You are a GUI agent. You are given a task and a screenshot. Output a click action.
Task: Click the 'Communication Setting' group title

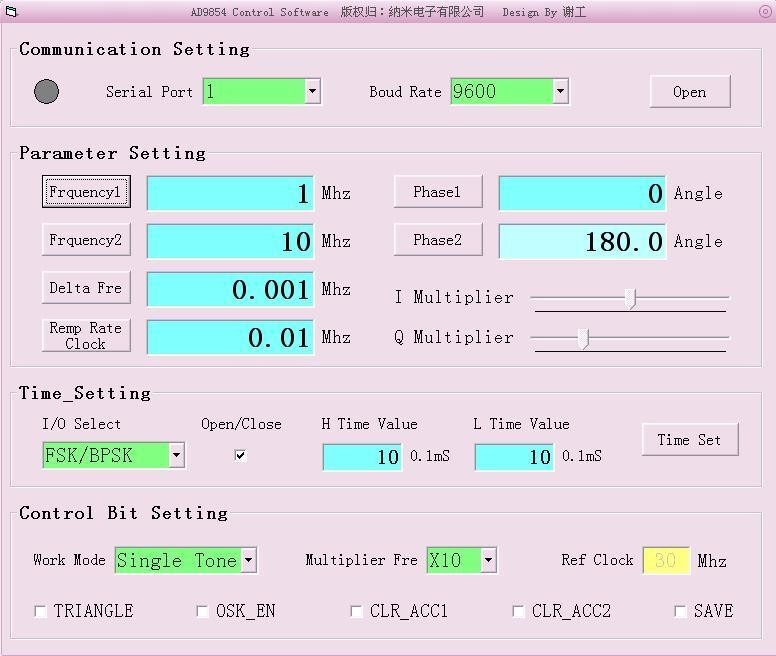pyautogui.click(x=135, y=49)
